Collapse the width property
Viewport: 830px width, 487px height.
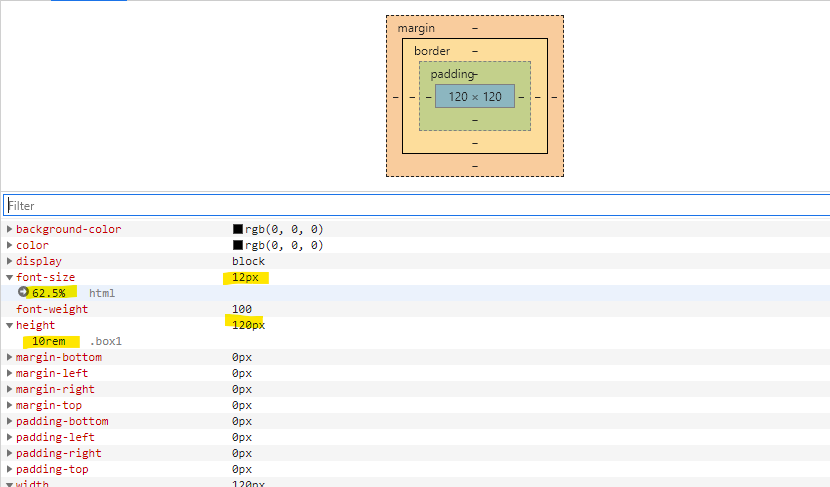(9, 484)
